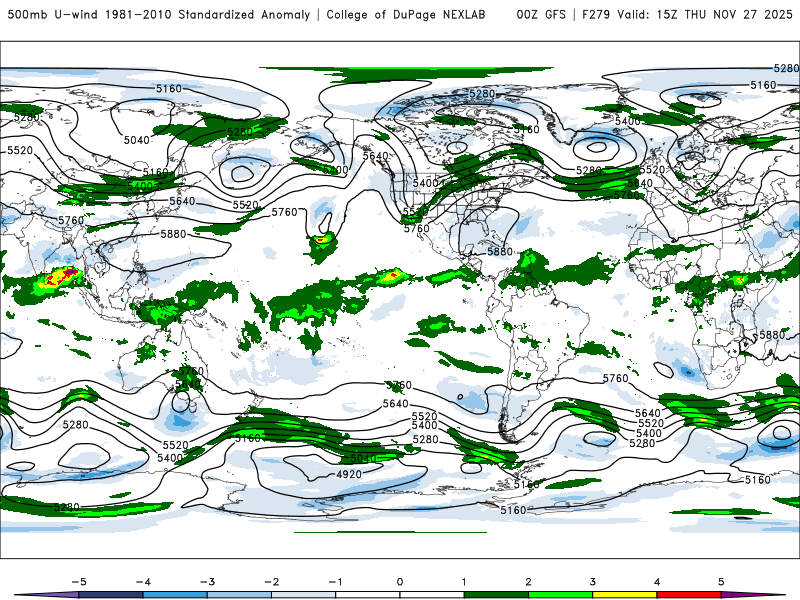800x600 pixels.
Task: Select the dark green 1 to 2 colorbar segment
Action: (x=496, y=595)
